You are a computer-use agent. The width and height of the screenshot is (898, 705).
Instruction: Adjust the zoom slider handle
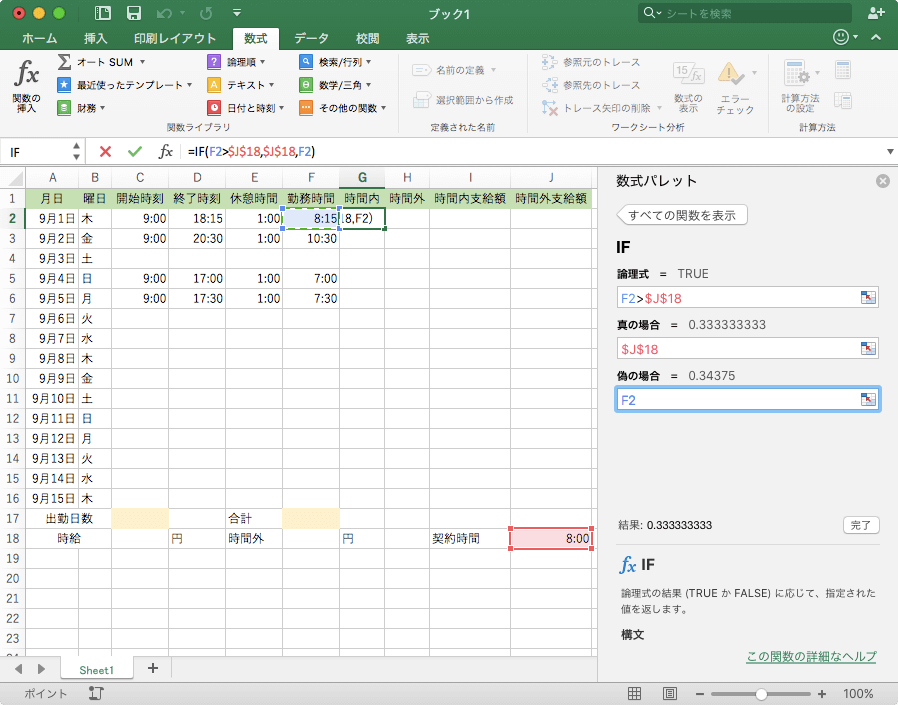pyautogui.click(x=761, y=694)
